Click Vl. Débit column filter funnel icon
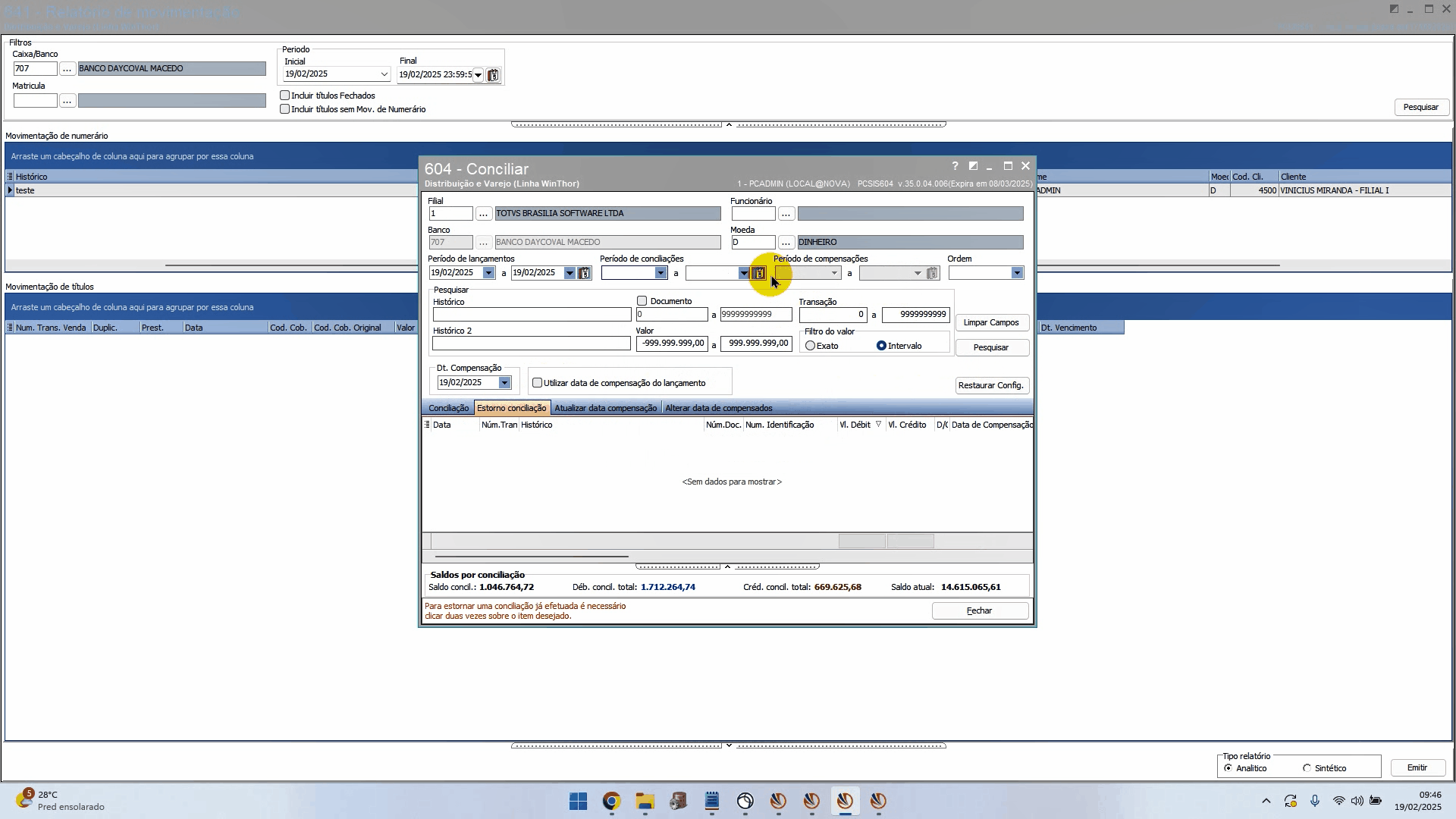Viewport: 1456px width, 819px height. tap(878, 425)
